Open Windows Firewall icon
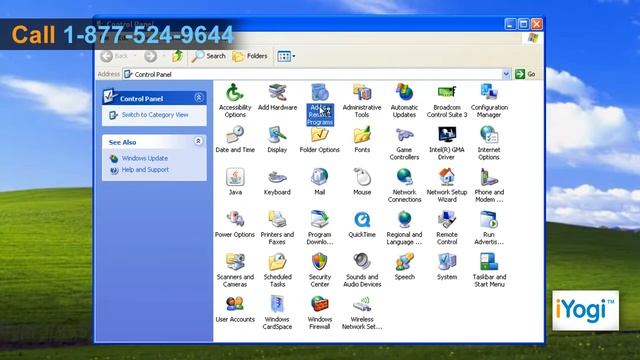The image size is (640, 360). tap(320, 313)
